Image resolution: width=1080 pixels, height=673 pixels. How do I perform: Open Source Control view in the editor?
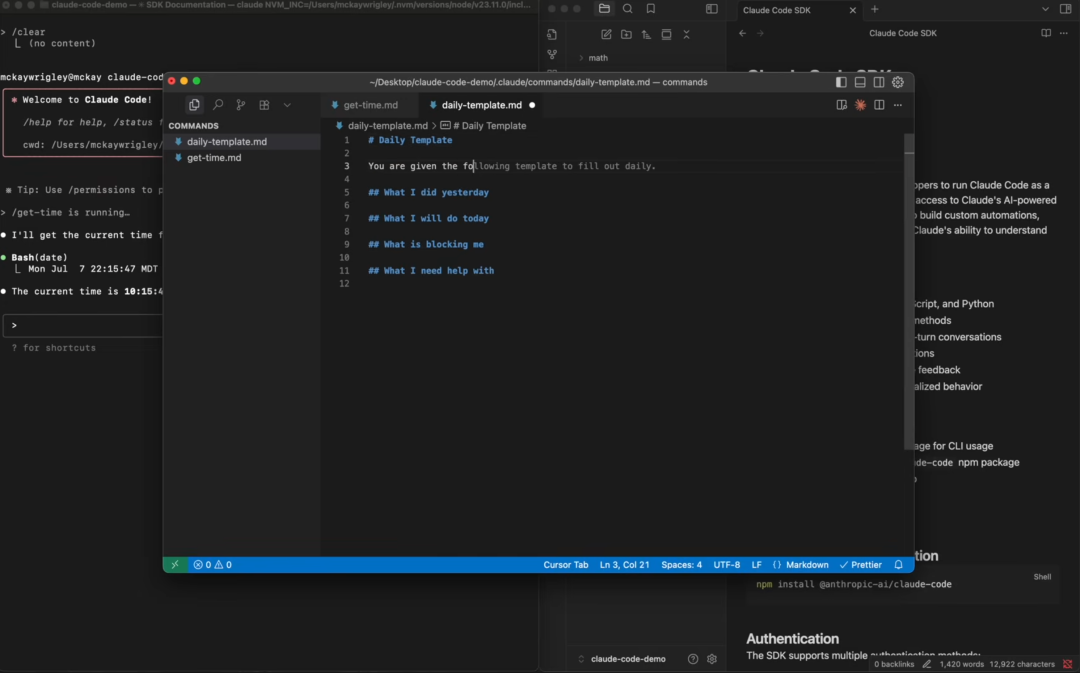(x=240, y=105)
